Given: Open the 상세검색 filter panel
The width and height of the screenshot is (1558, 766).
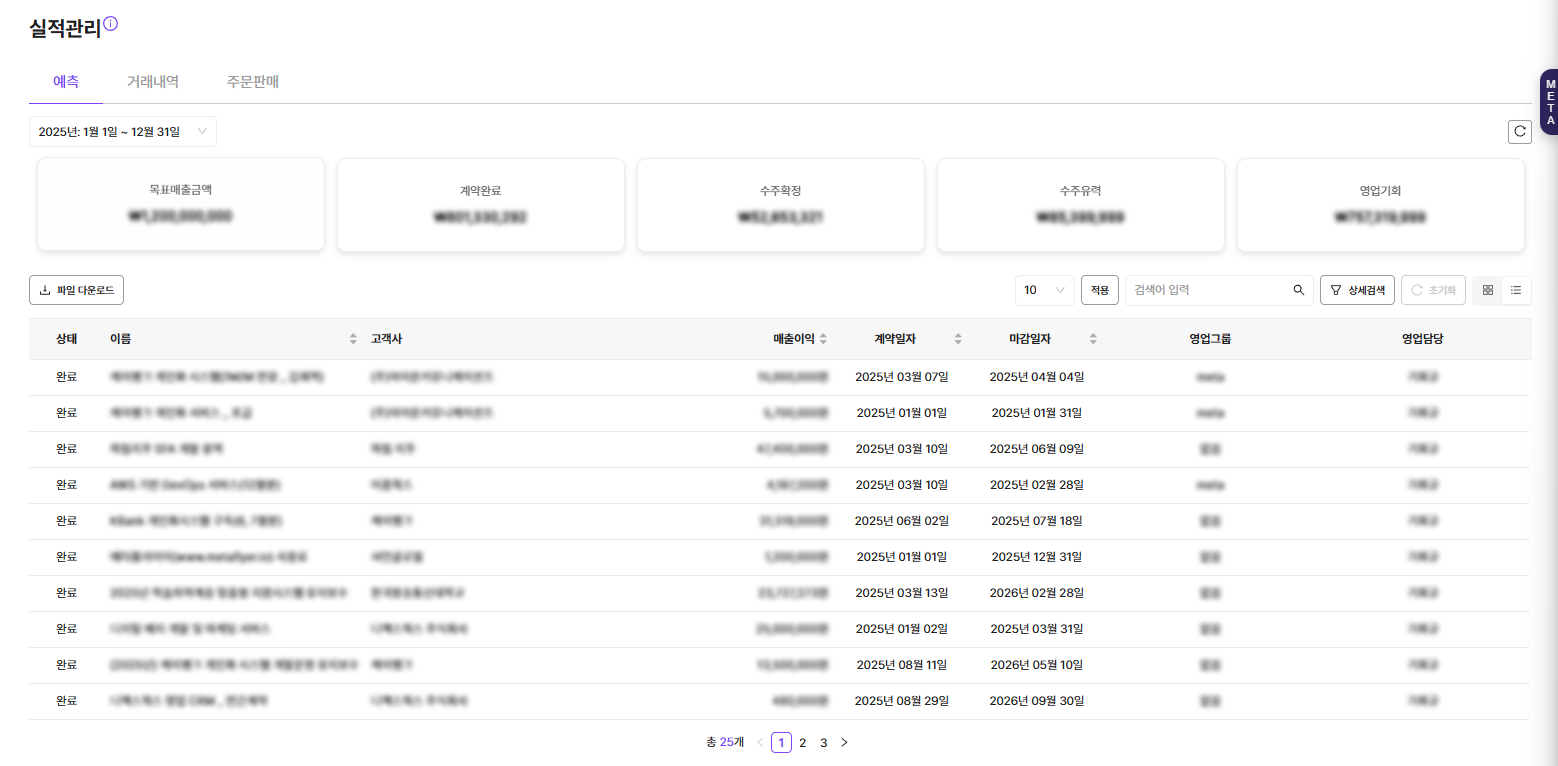Looking at the screenshot, I should 1357,290.
